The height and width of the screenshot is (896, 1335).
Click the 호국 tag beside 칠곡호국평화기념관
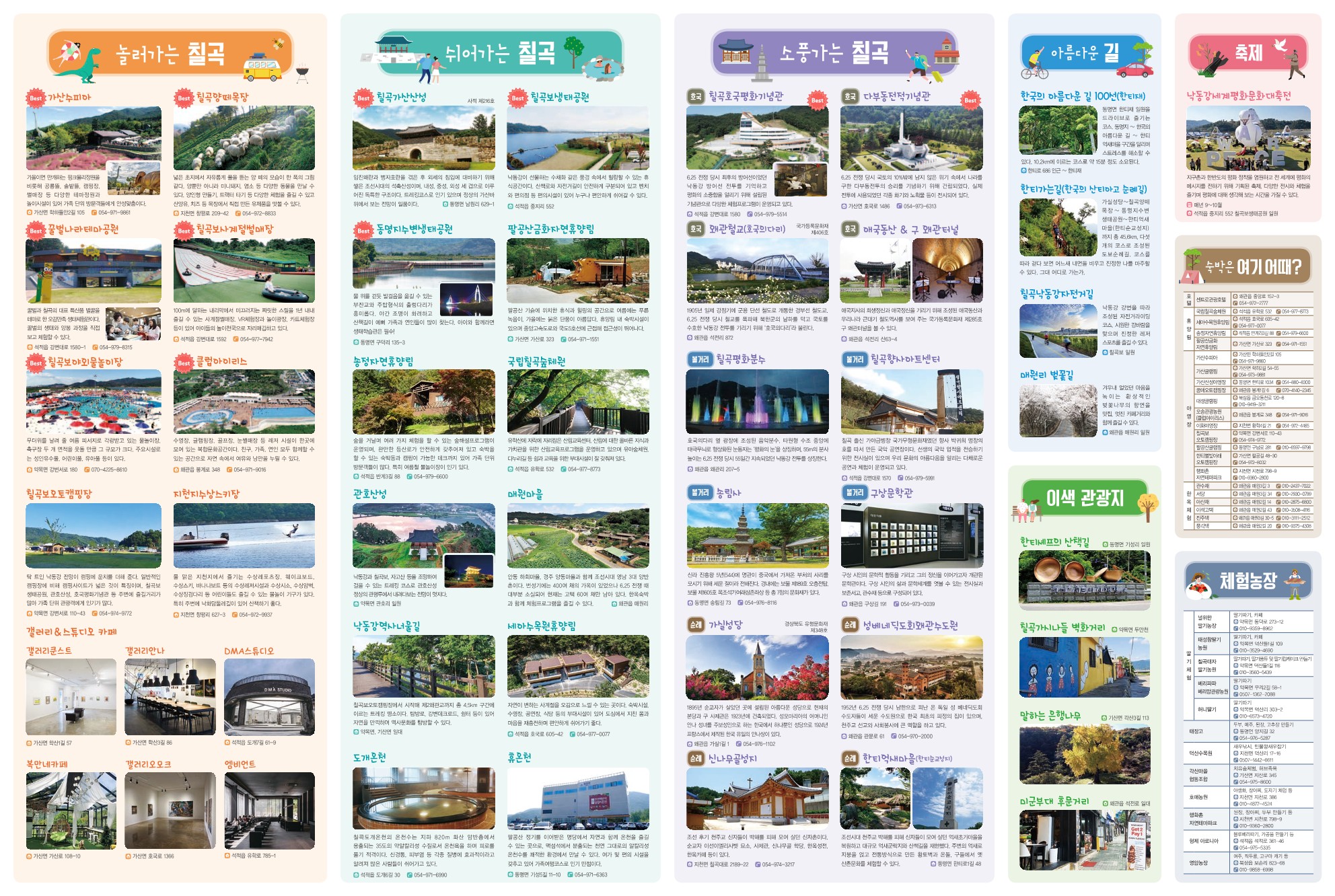click(x=695, y=97)
